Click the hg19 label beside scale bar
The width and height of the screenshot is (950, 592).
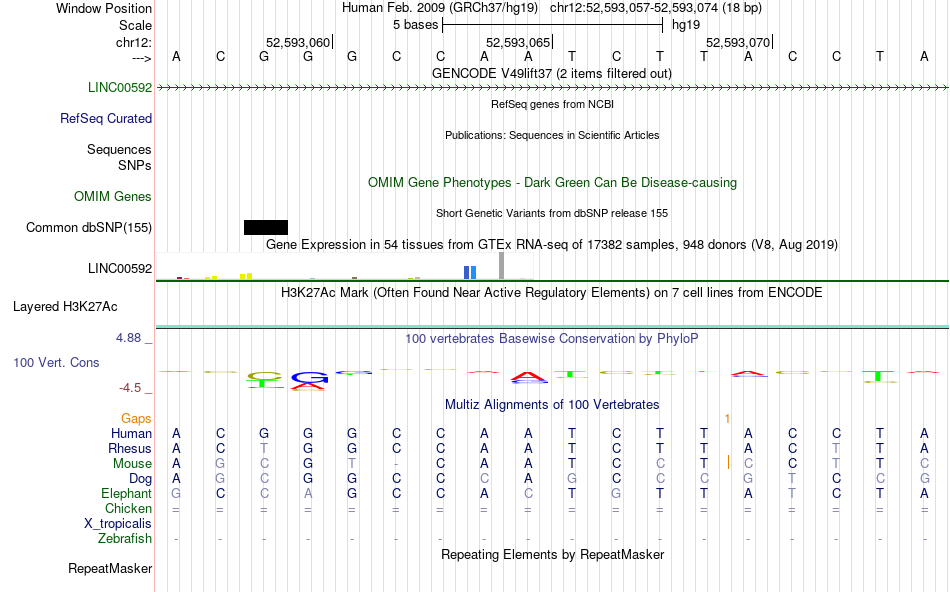pos(686,25)
